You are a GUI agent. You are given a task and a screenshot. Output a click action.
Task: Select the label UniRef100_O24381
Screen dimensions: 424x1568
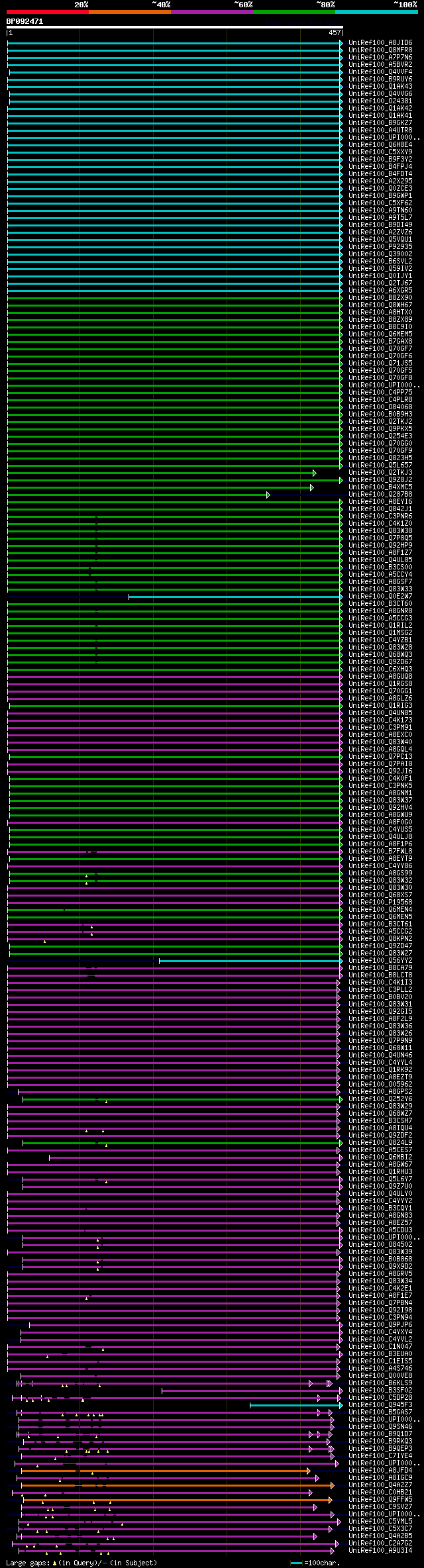pyautogui.click(x=380, y=101)
